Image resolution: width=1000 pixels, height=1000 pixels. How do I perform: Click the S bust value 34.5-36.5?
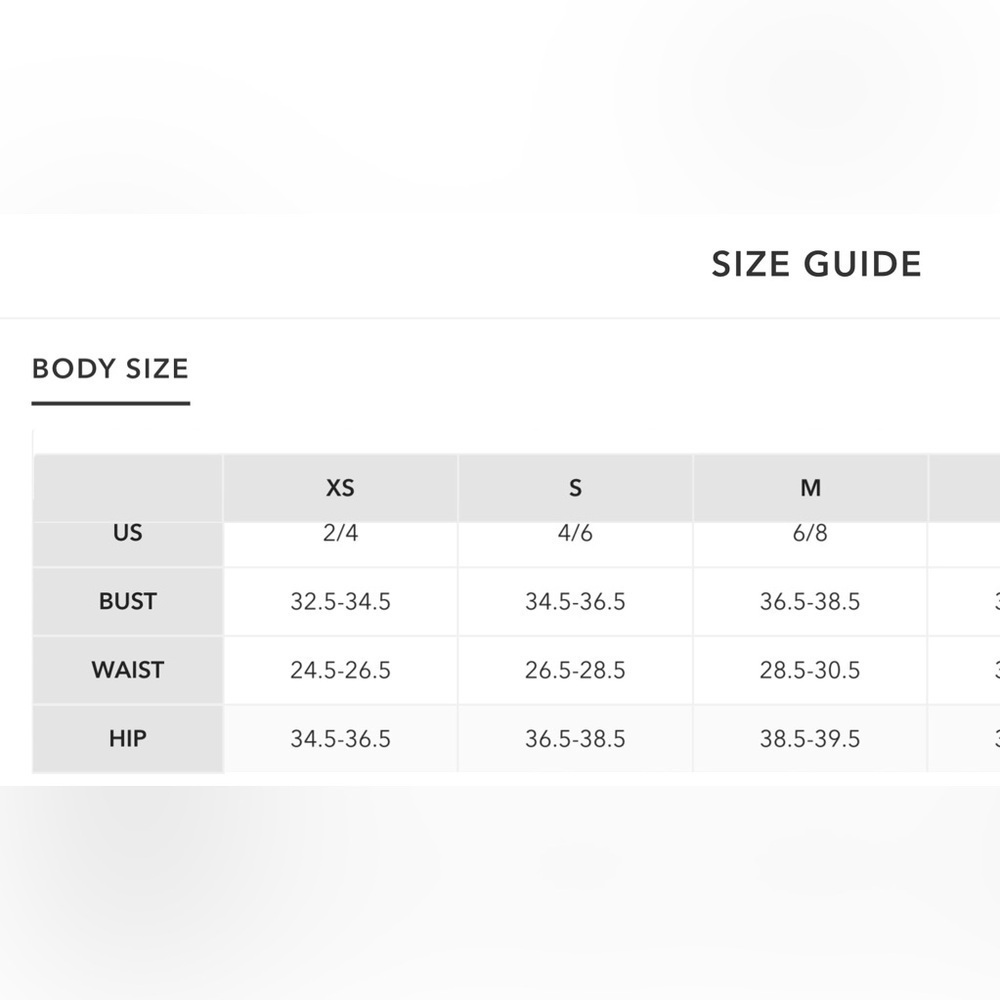pyautogui.click(x=575, y=602)
